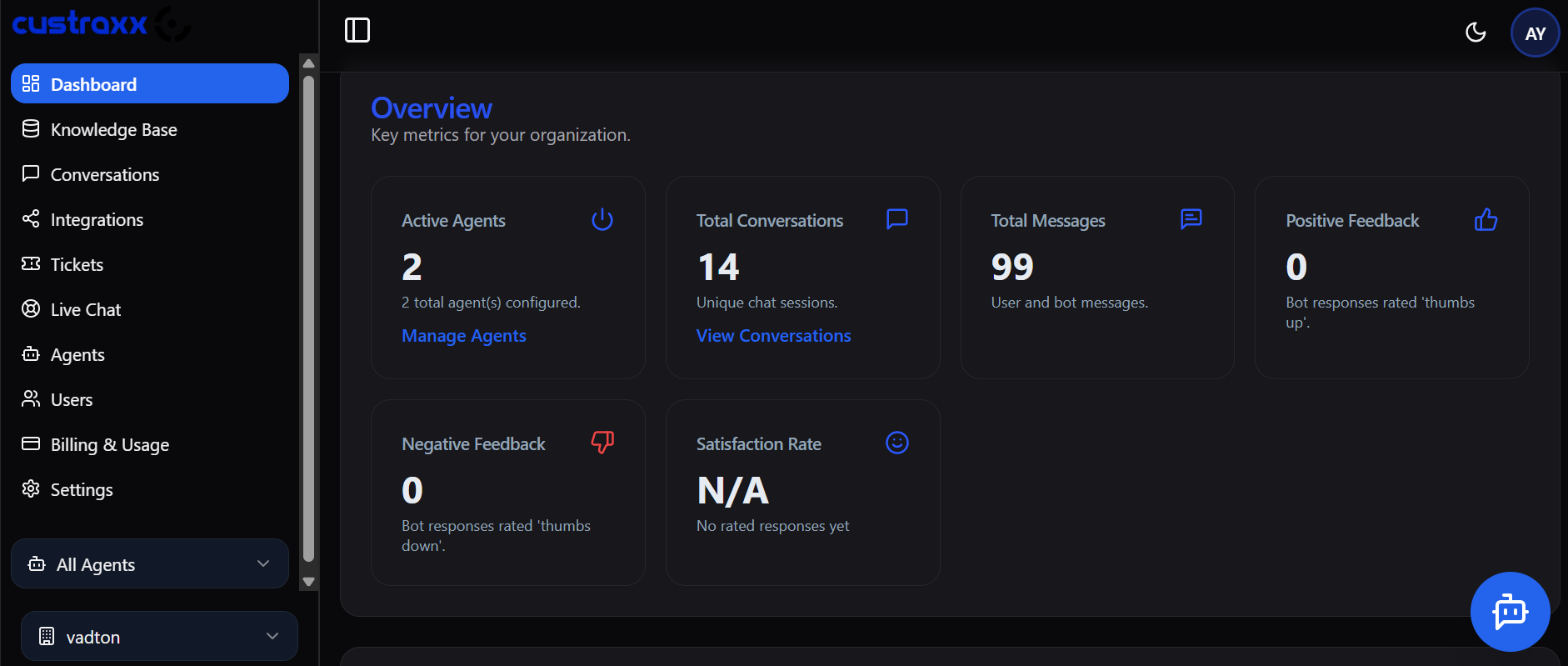Click the building icon beside vadton
1568x666 pixels.
point(47,636)
